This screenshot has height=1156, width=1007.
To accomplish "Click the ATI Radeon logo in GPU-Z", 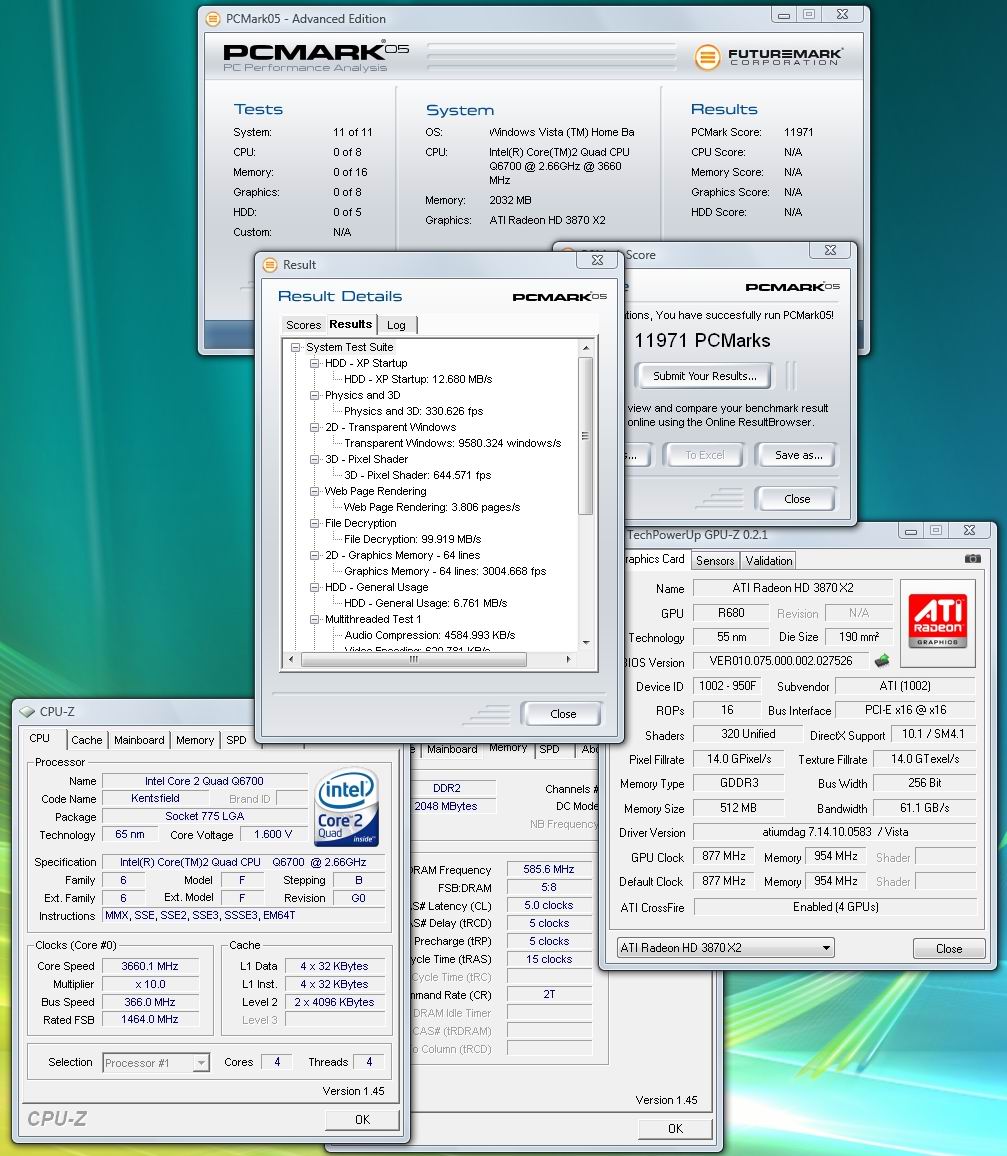I will 937,622.
